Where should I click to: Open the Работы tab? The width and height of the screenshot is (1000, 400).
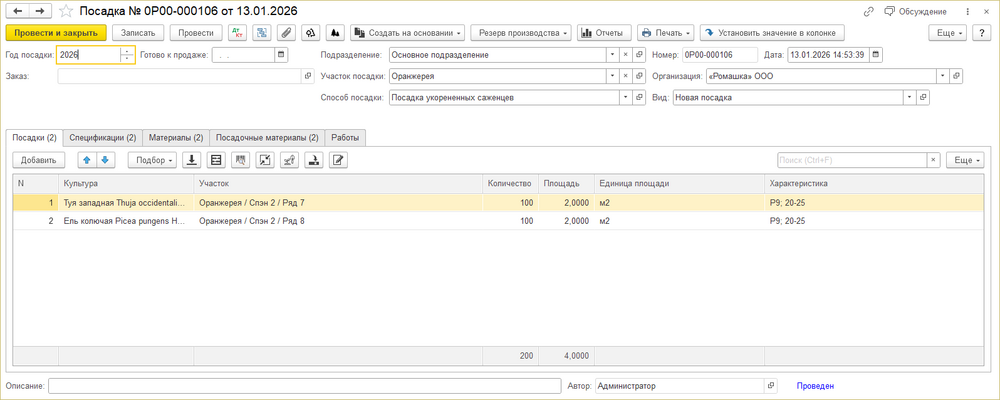(x=346, y=137)
